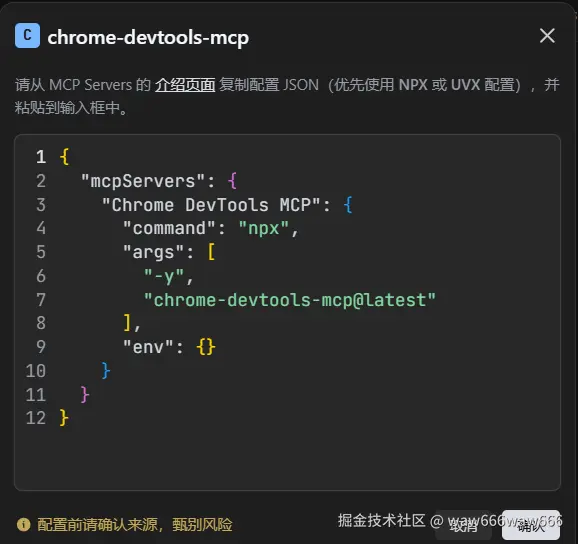The height and width of the screenshot is (544, 578).
Task: Click the blue C server icon
Action: click(27, 35)
